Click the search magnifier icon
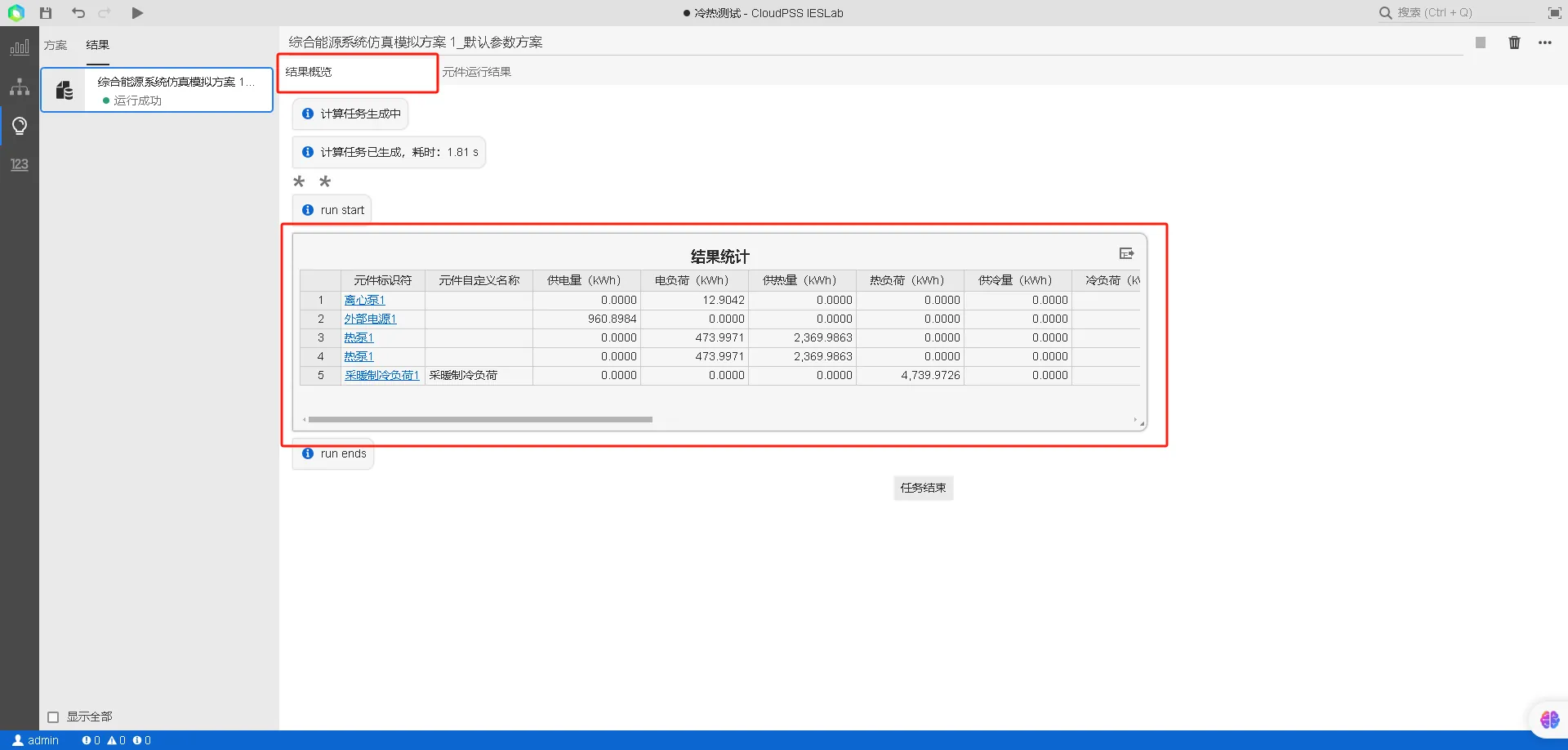The height and width of the screenshot is (750, 1568). pos(1385,13)
